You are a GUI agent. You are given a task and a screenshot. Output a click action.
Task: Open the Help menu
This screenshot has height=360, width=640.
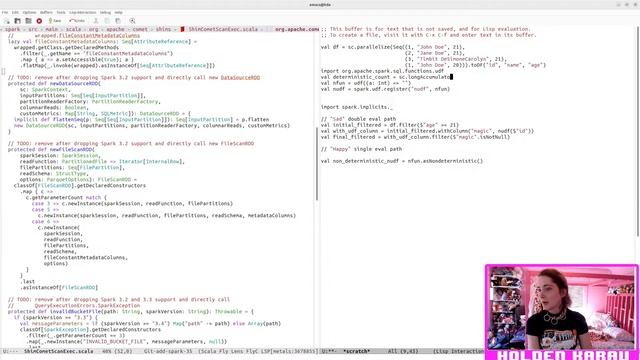(x=118, y=13)
